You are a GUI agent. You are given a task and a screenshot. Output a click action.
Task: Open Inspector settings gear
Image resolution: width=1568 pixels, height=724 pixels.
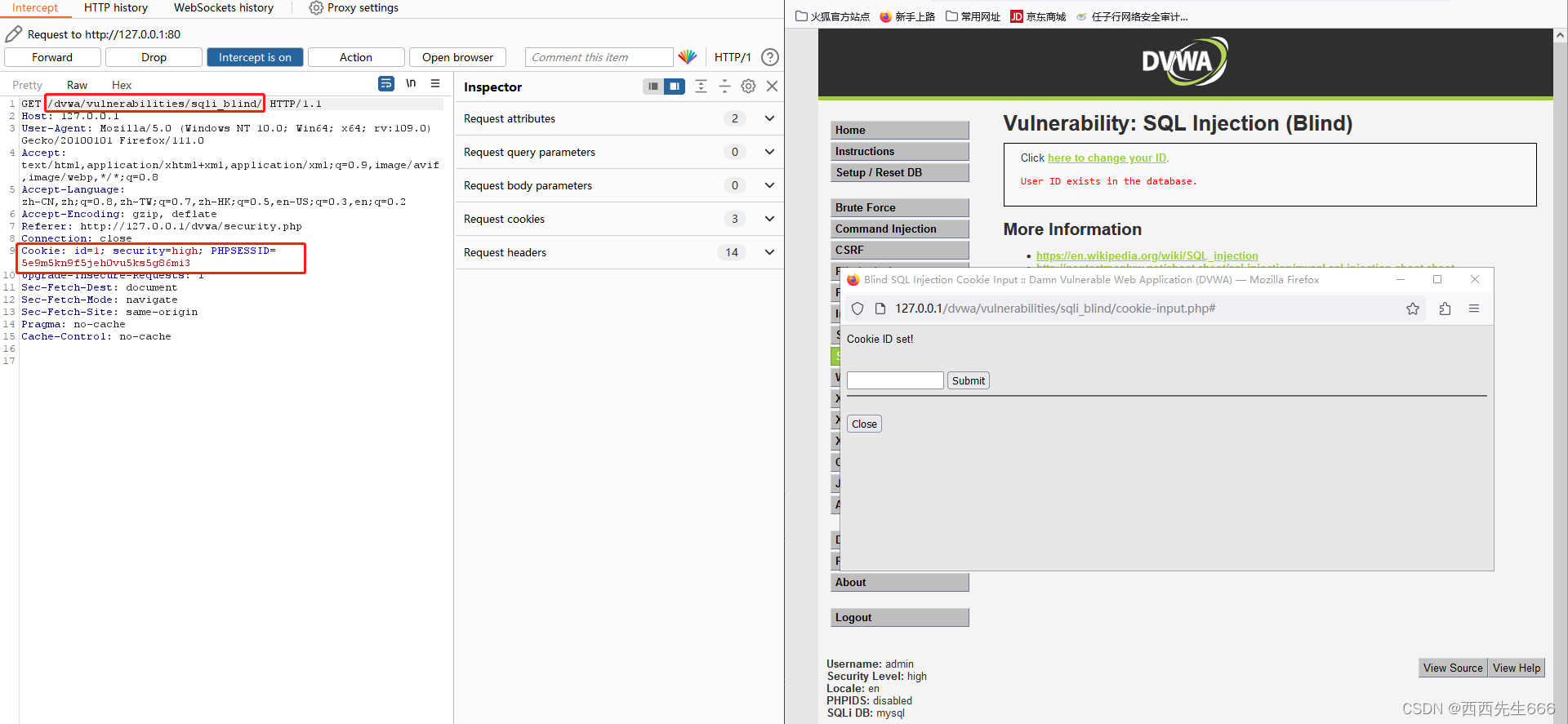pyautogui.click(x=748, y=87)
